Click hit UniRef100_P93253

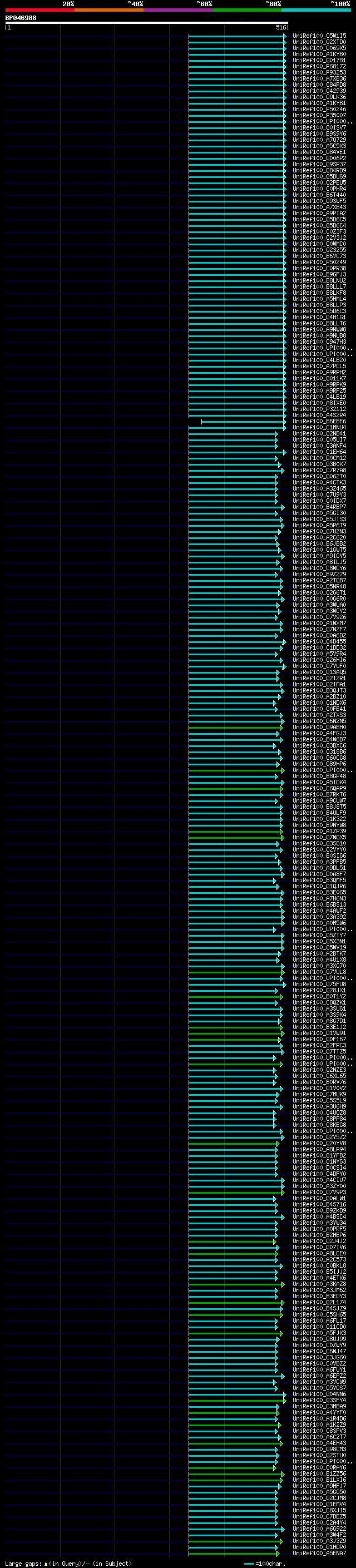click(x=319, y=72)
